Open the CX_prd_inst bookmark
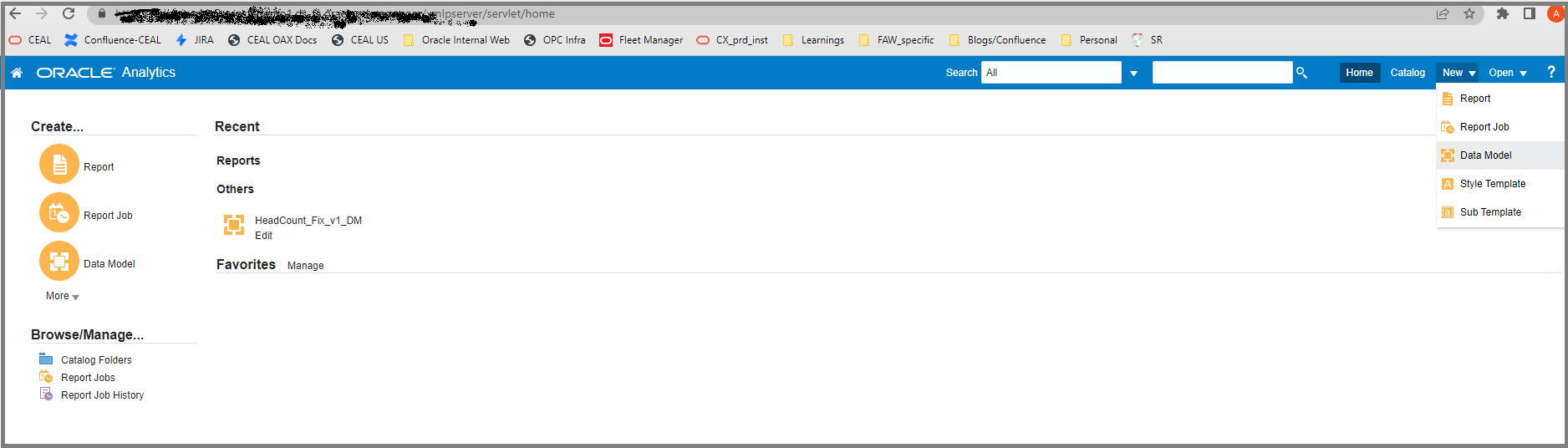This screenshot has height=448, width=1568. click(732, 40)
